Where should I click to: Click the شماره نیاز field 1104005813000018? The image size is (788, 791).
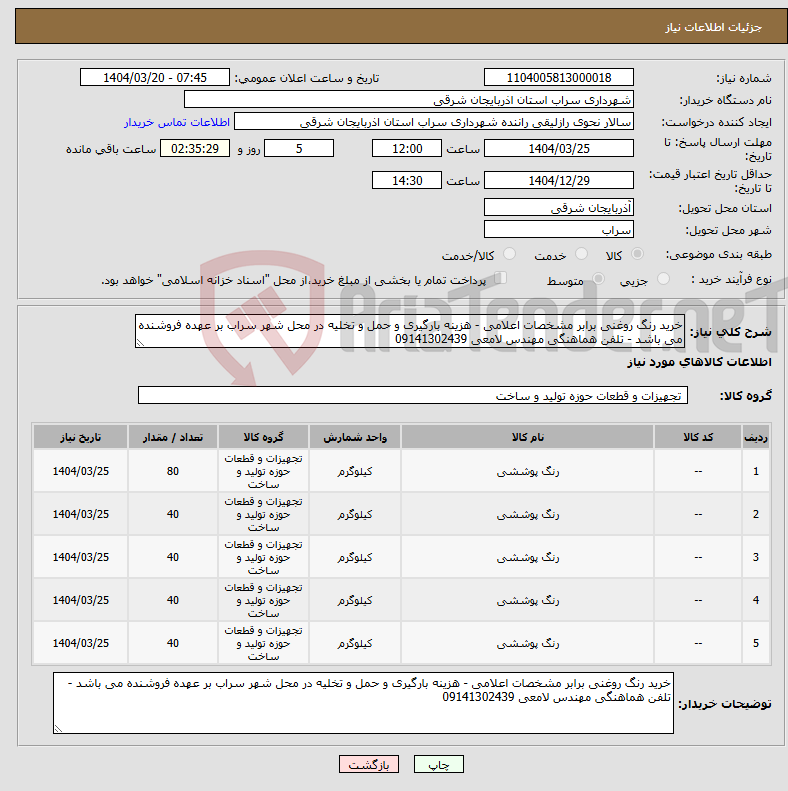[x=558, y=78]
